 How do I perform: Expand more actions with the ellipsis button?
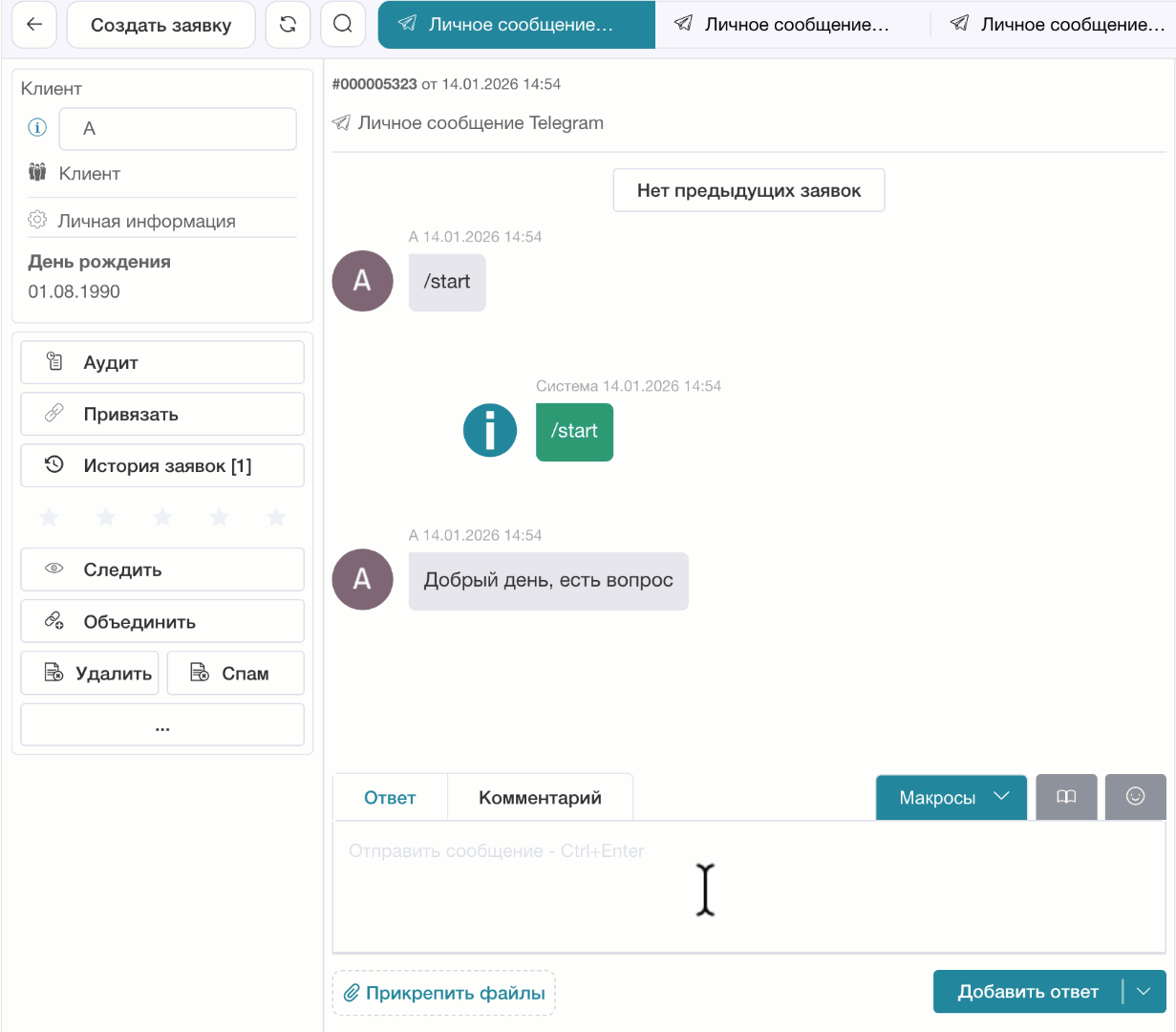click(x=162, y=725)
